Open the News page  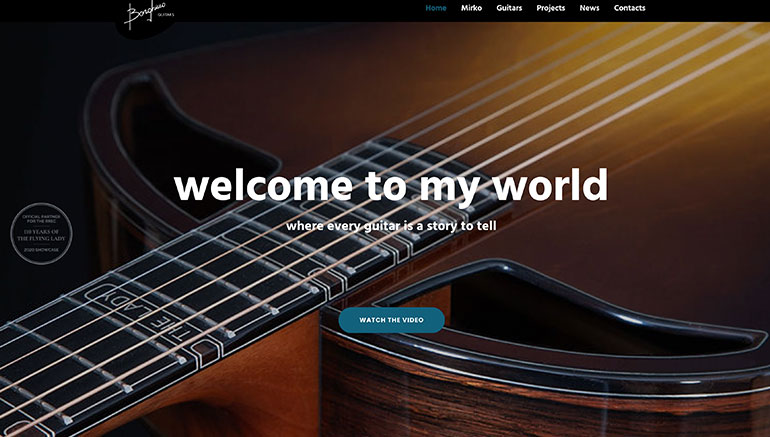tap(589, 8)
